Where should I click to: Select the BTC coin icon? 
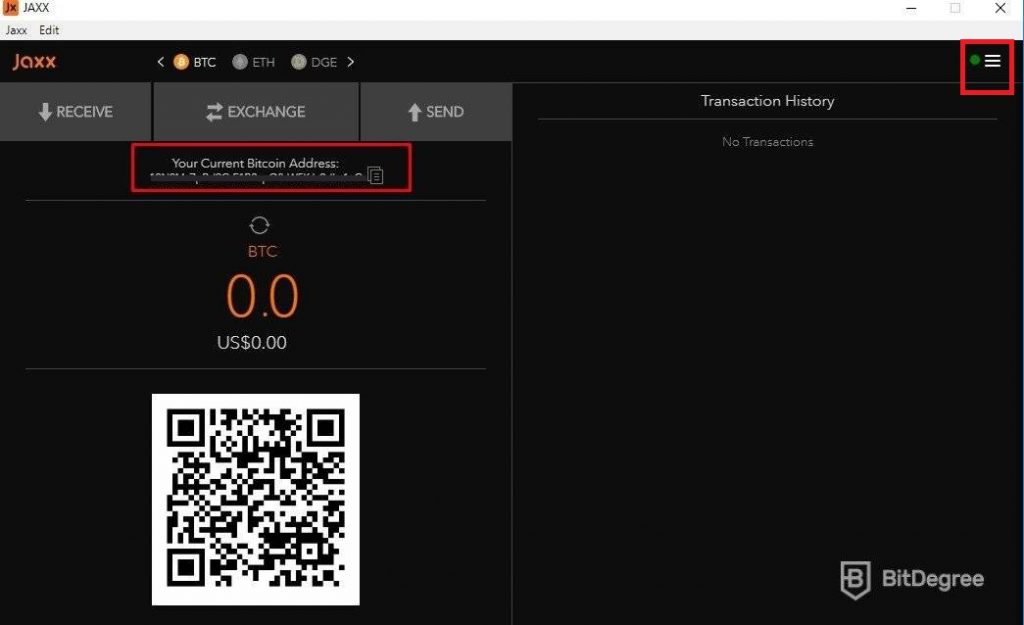181,61
